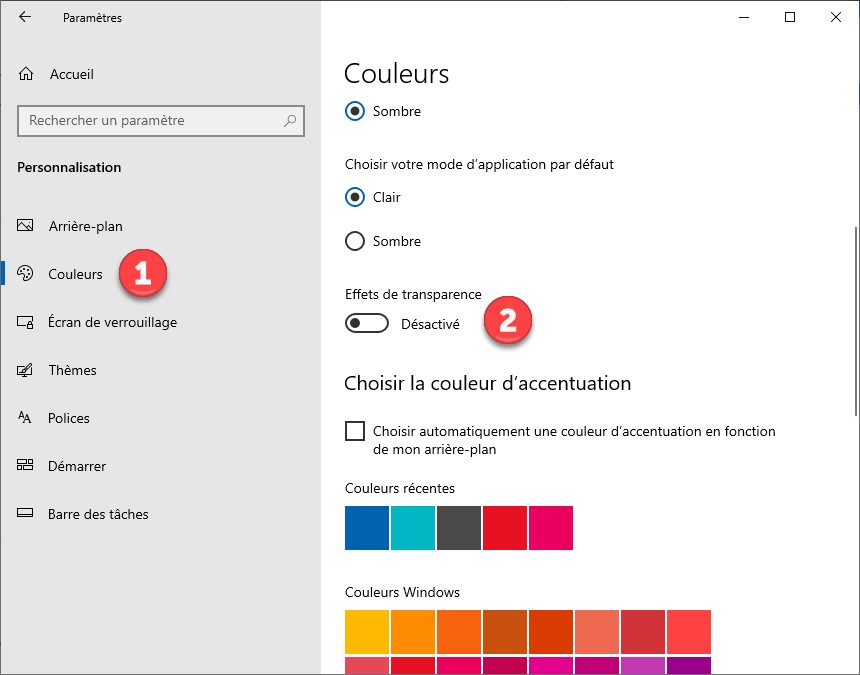860x675 pixels.
Task: Click the Écran de verrouillage icon
Action: [26, 322]
